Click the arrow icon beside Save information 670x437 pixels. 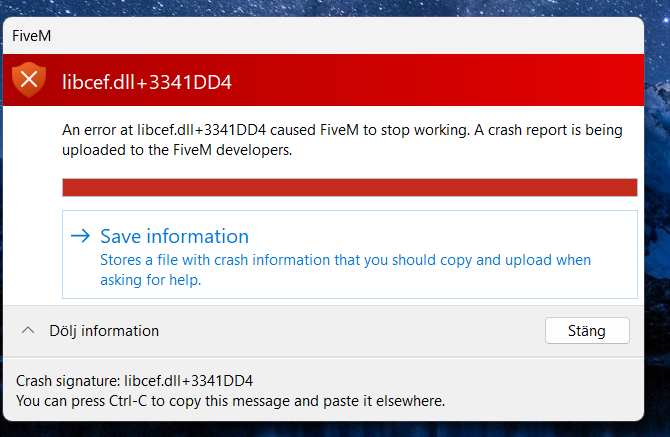80,237
